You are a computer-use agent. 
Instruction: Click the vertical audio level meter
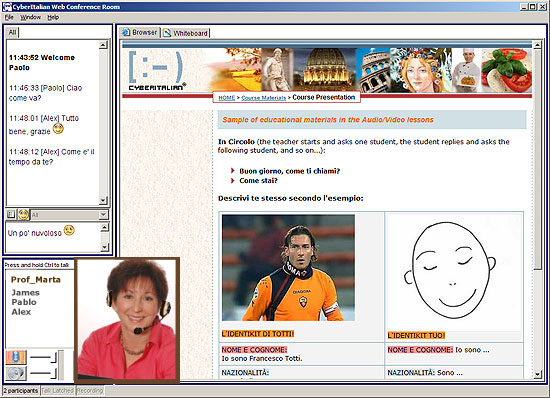[61, 365]
